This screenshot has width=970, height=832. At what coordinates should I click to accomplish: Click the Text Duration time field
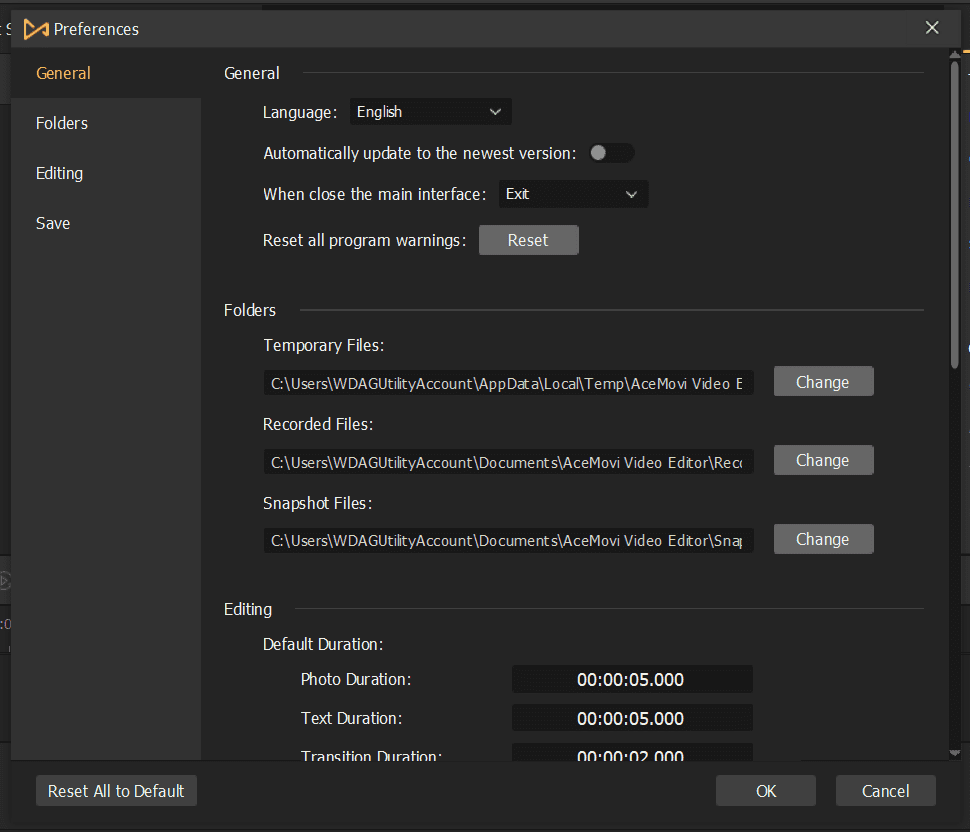pos(632,718)
